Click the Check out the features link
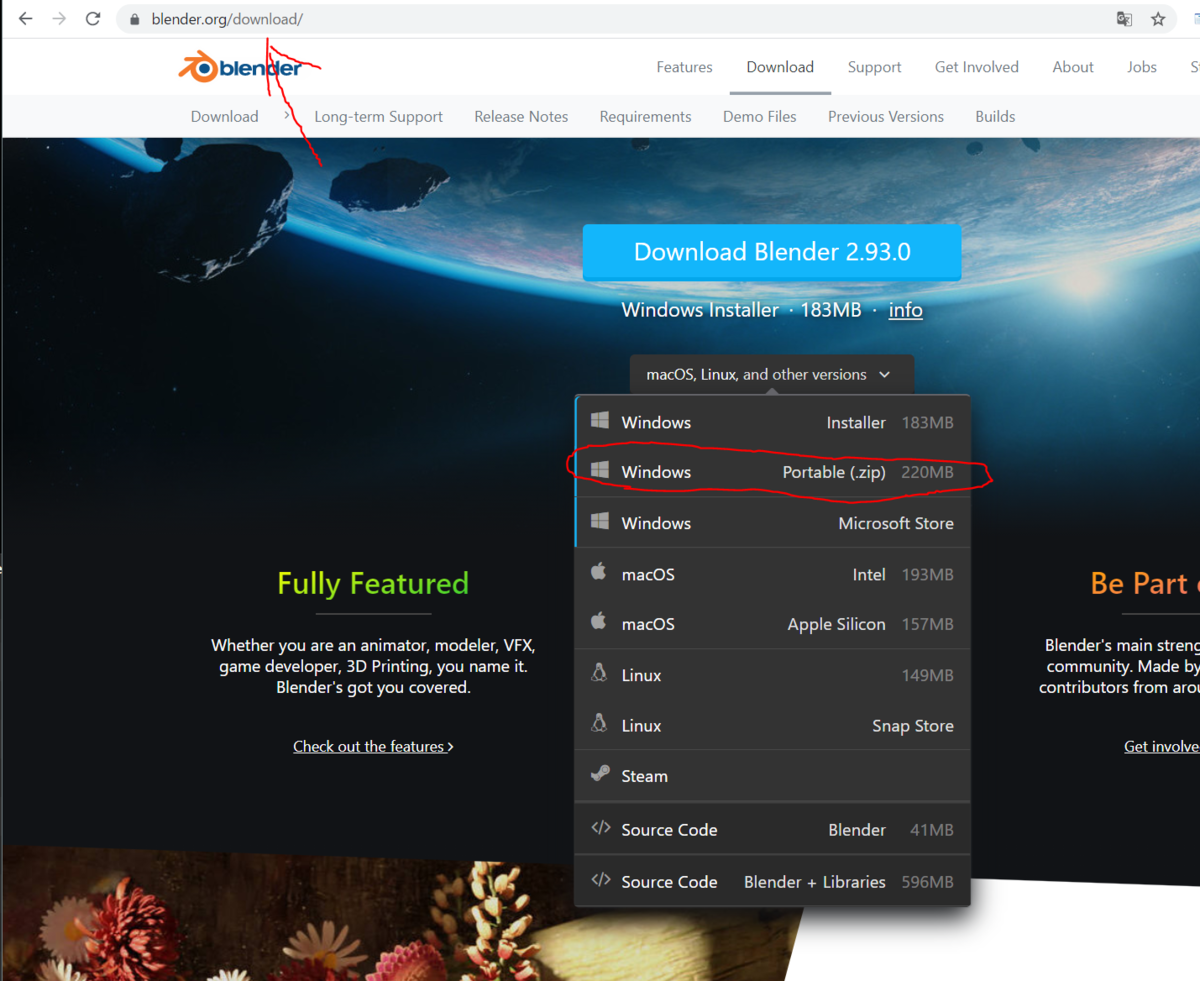Screen dimensions: 1200x981 click(373, 746)
